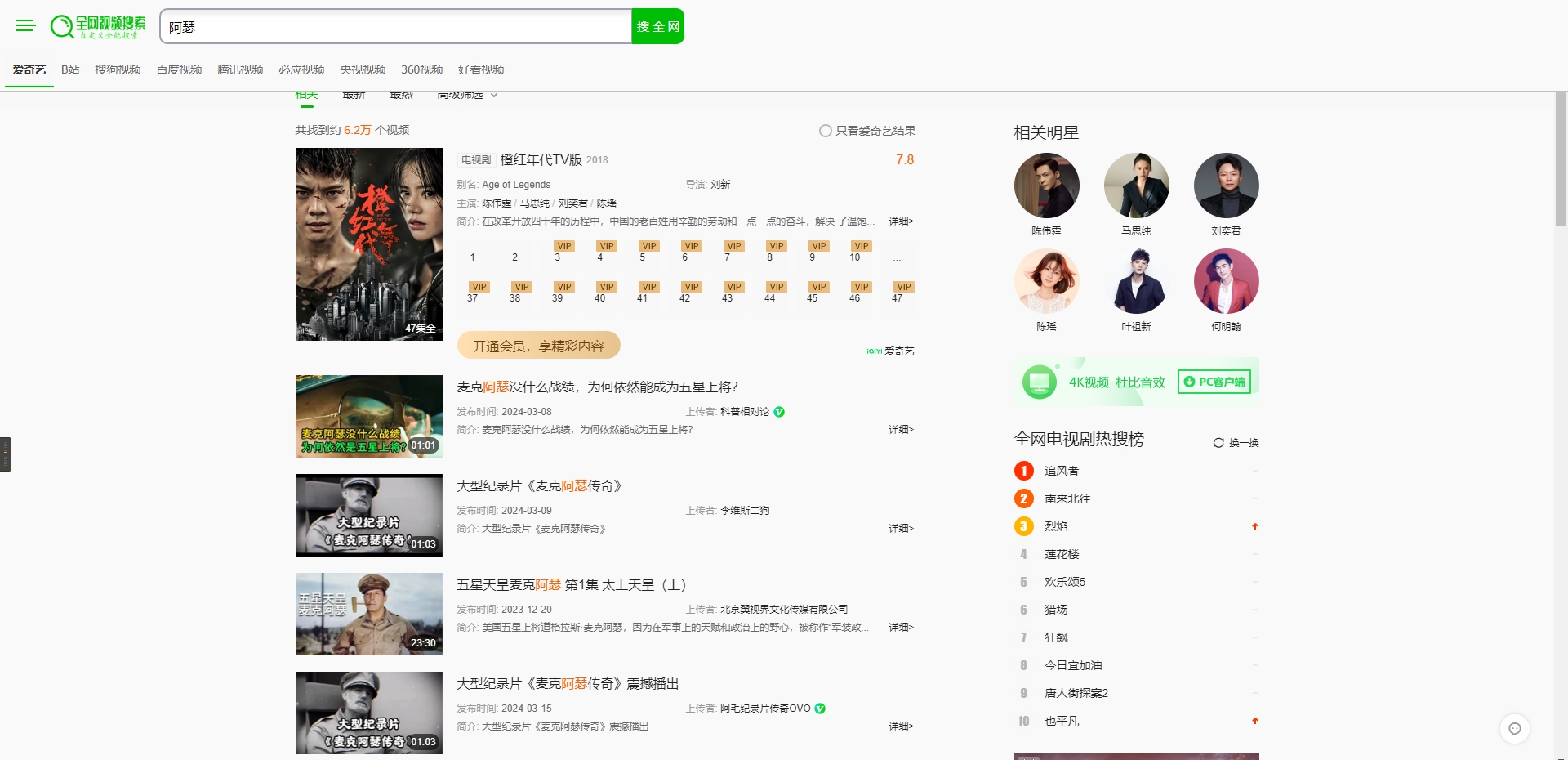Open 猎场 in hot search list

pos(1056,610)
